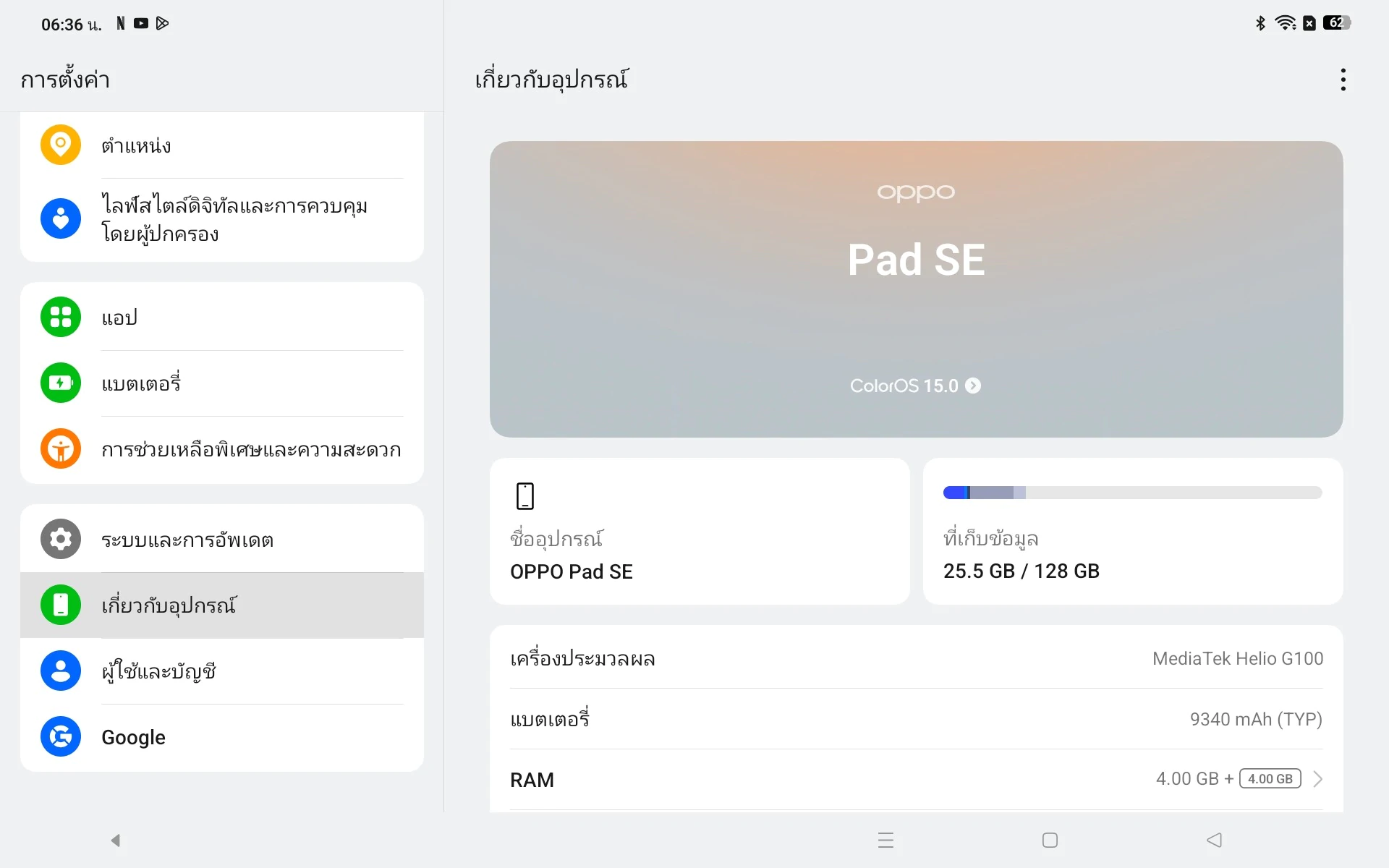Tap the เครื่องประมวลผล MediaTek Helio G100 row
1389x868 pixels.
tap(916, 658)
